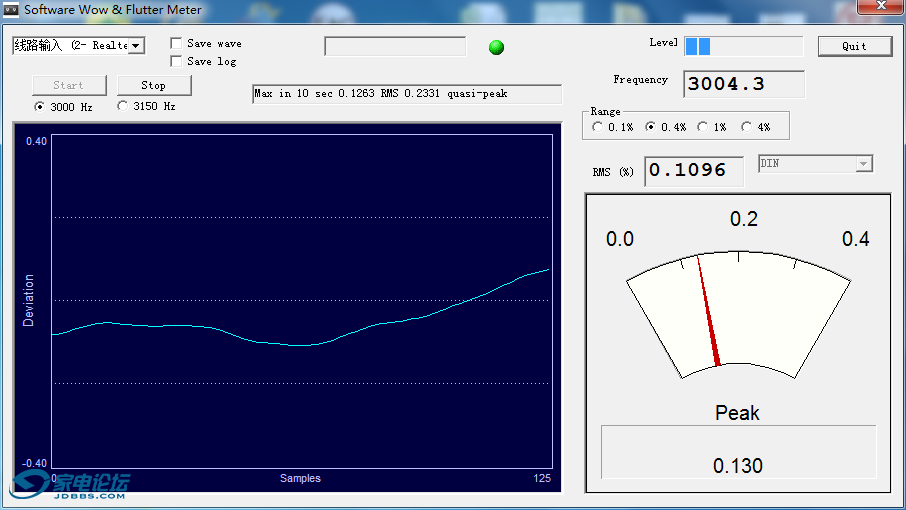
Task: Select the 3150 Hz radio button
Action: 122,106
